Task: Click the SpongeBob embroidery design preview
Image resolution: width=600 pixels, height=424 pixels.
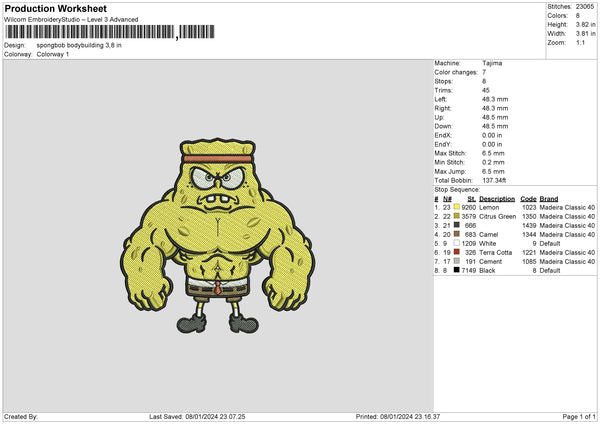Action: point(218,236)
